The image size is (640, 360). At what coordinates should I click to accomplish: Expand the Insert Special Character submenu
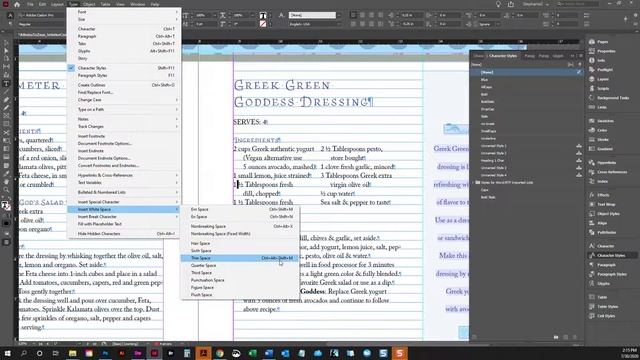(124, 202)
